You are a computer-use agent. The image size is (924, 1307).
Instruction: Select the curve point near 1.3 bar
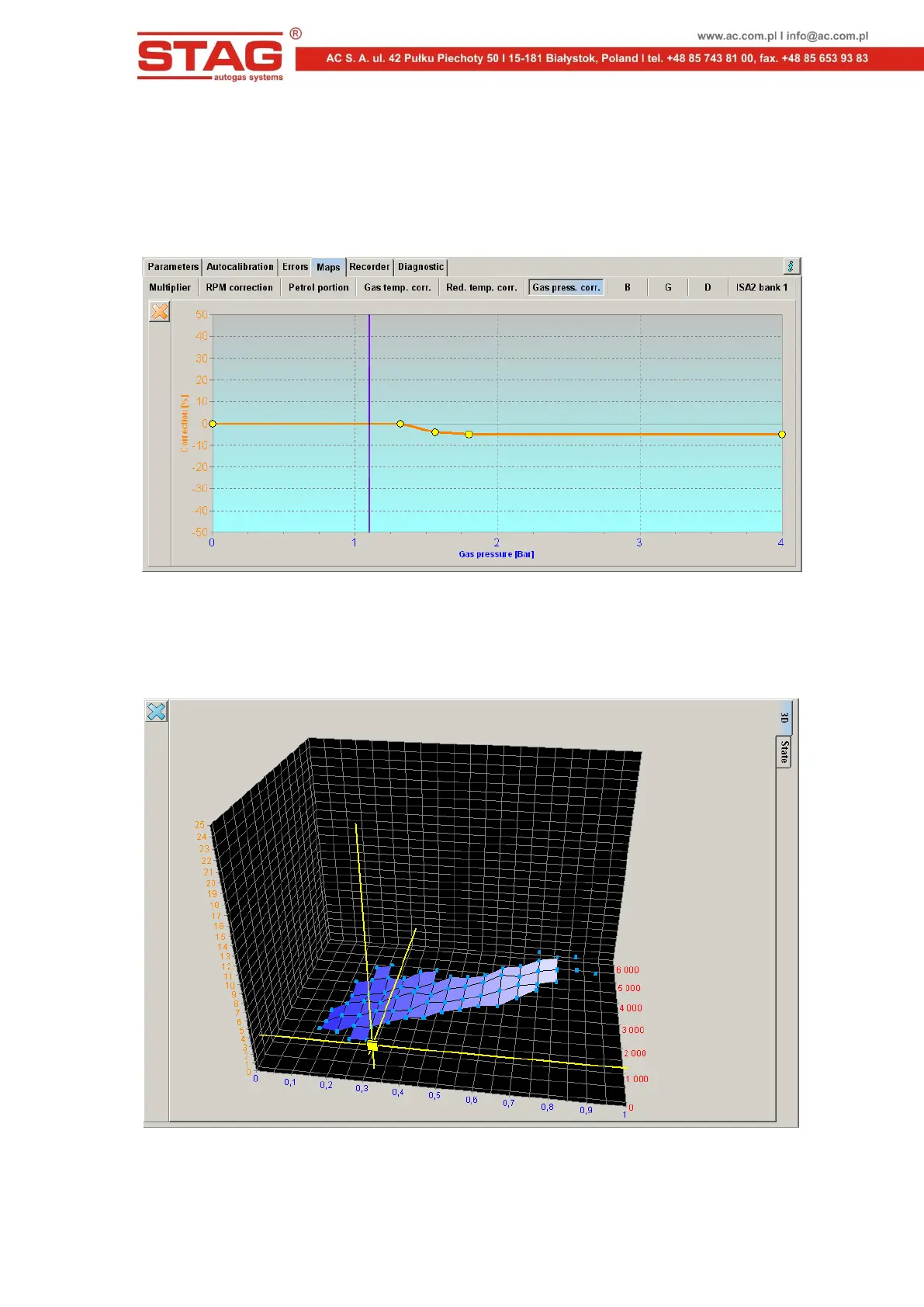click(x=400, y=424)
